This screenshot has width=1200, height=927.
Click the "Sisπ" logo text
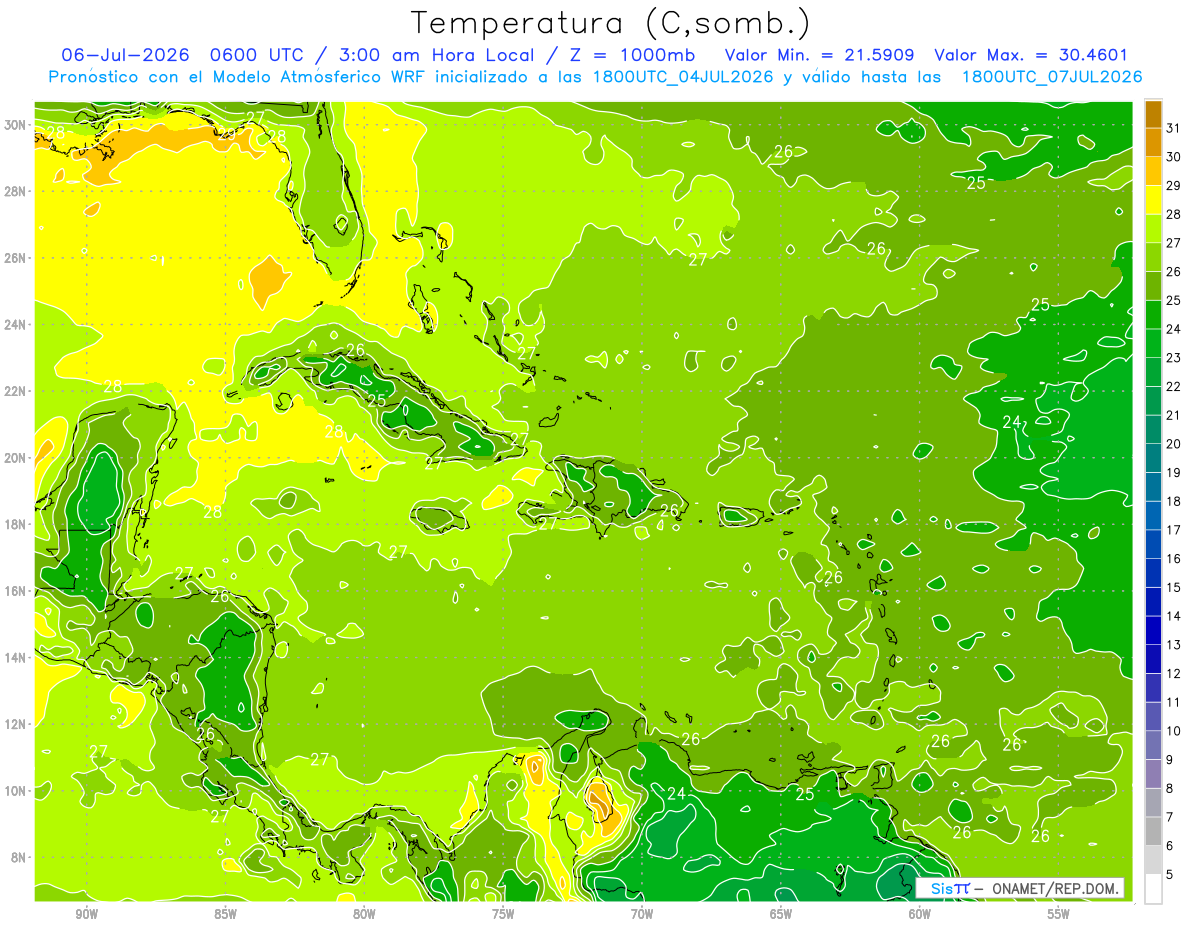(x=950, y=888)
